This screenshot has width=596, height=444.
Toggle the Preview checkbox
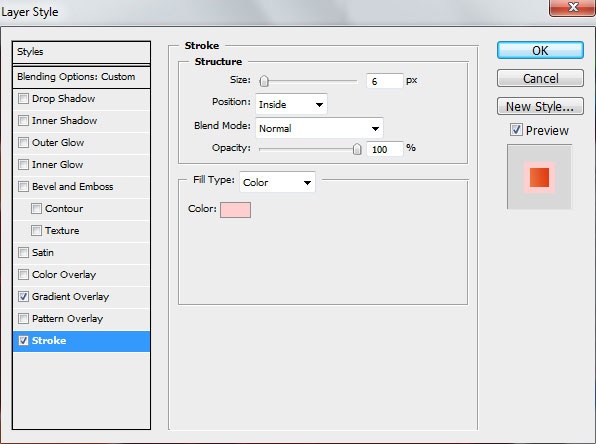pyautogui.click(x=516, y=130)
